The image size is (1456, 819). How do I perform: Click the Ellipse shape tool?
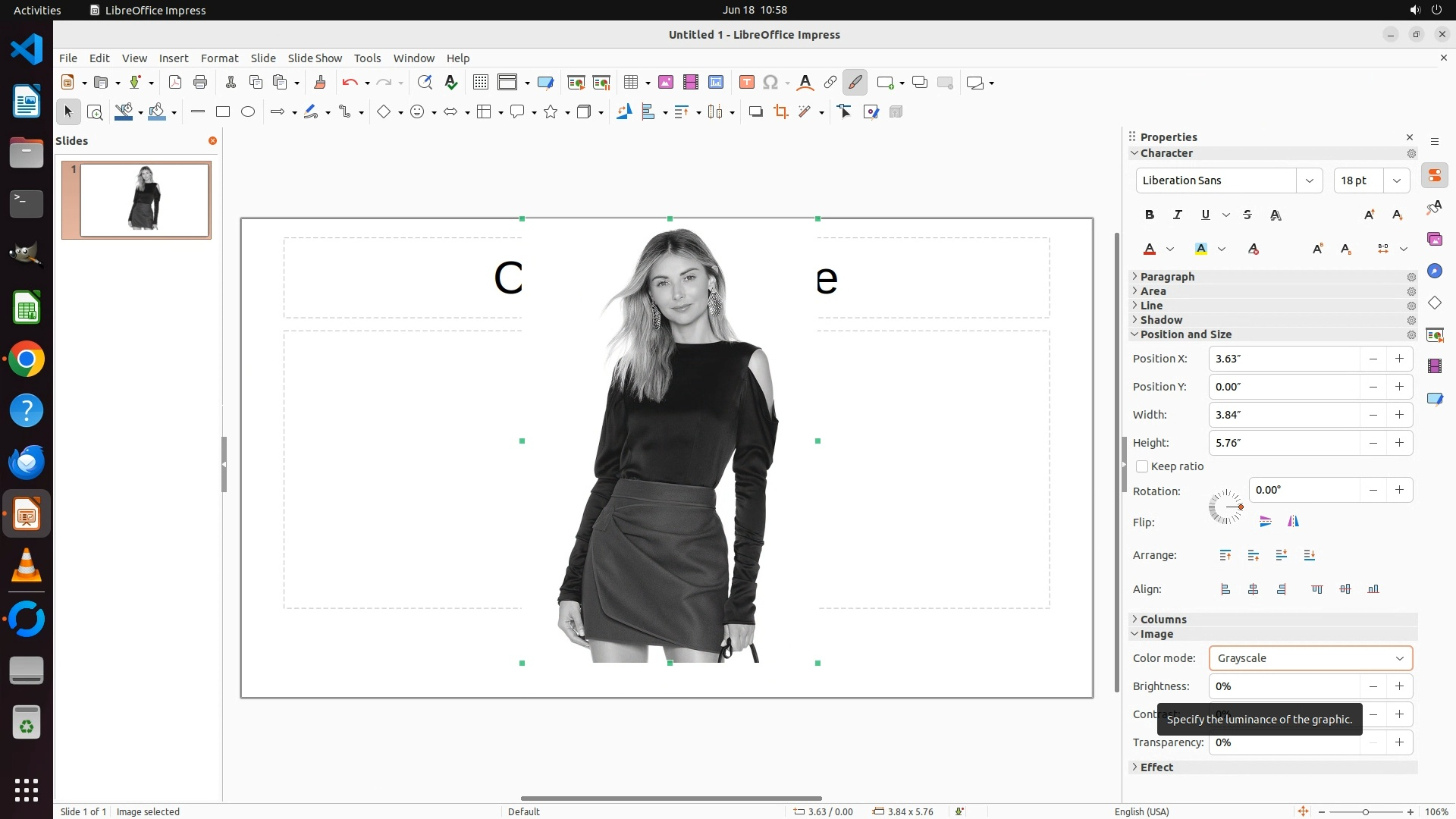248,112
